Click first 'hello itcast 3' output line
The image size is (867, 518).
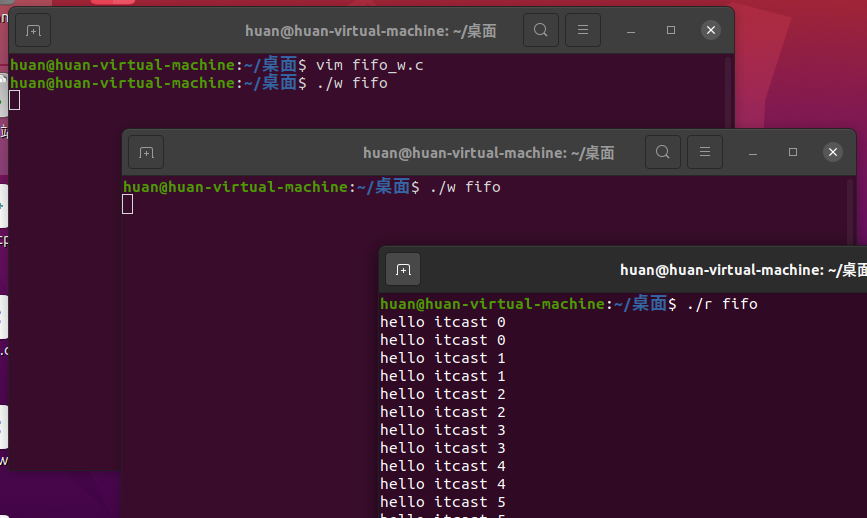tap(443, 430)
